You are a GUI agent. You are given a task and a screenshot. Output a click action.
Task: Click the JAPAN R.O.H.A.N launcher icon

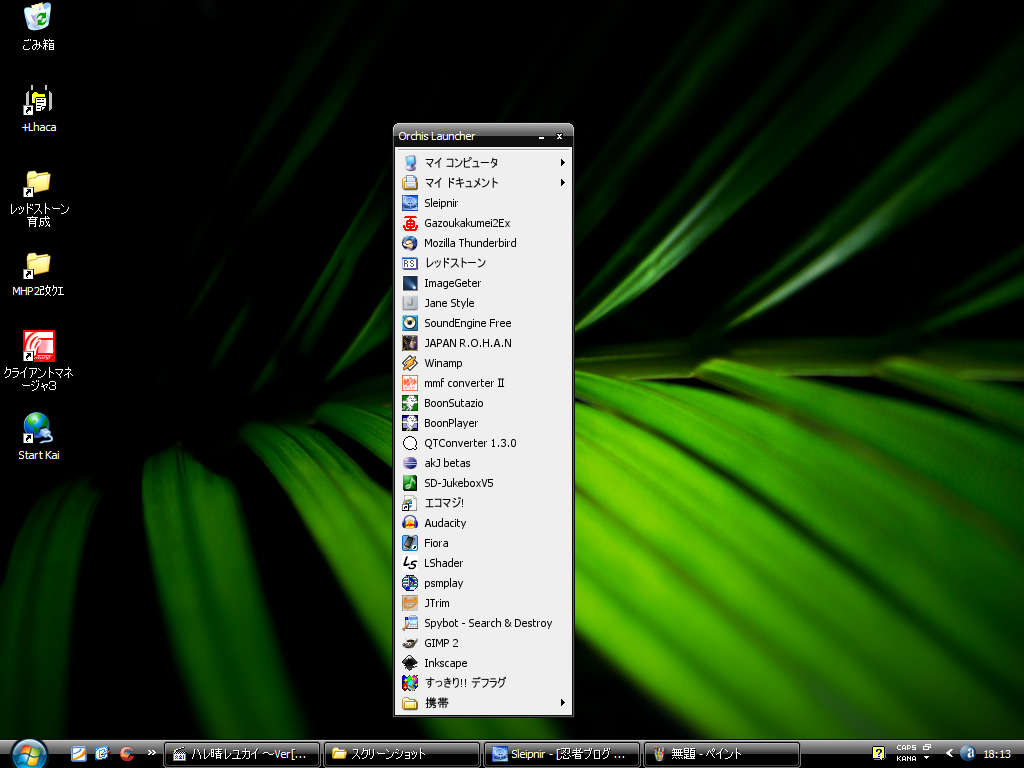[409, 343]
